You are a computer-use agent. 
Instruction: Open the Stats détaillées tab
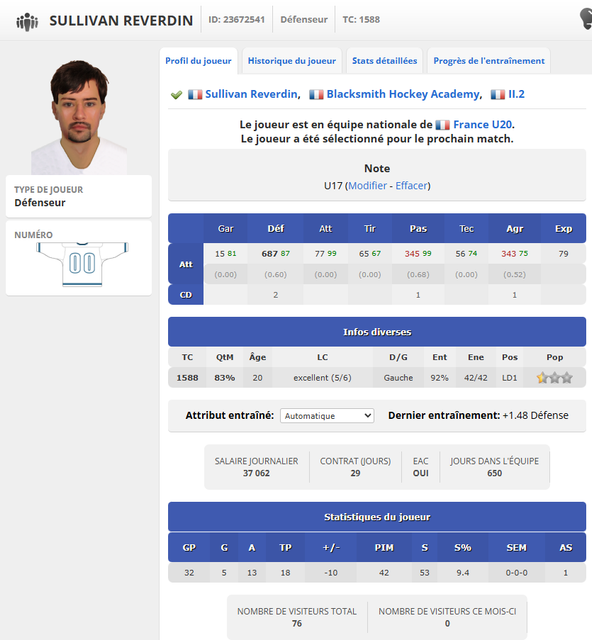[385, 61]
